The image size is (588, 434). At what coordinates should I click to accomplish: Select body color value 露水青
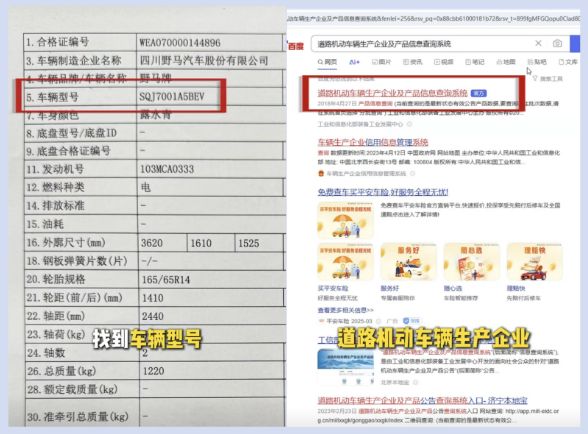point(155,114)
